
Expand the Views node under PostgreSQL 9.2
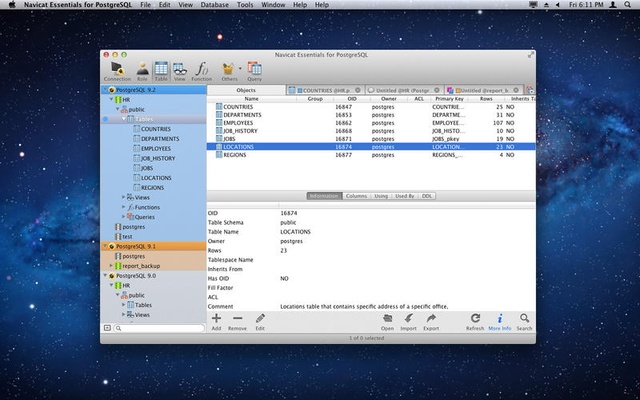click(x=124, y=197)
